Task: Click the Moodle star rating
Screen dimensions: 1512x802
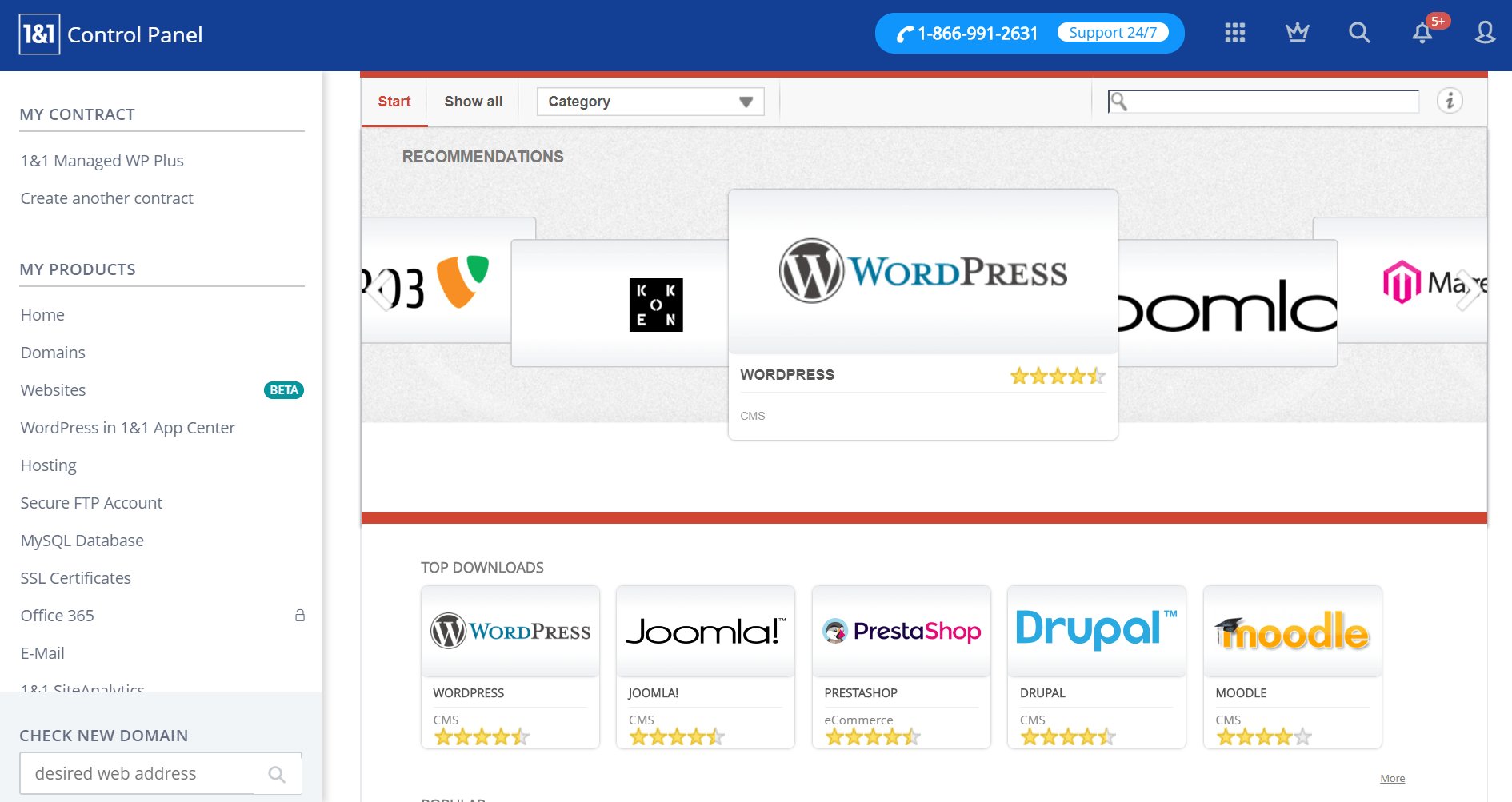Action: (x=1264, y=736)
